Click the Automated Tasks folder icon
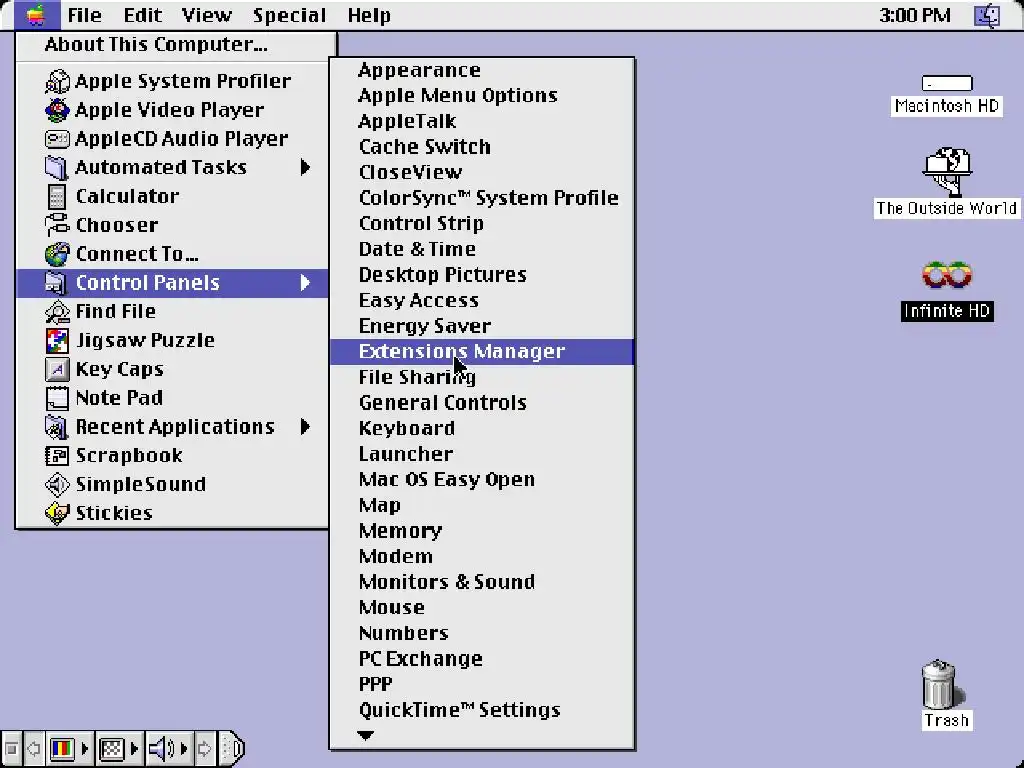This screenshot has height=768, width=1024. [x=57, y=167]
